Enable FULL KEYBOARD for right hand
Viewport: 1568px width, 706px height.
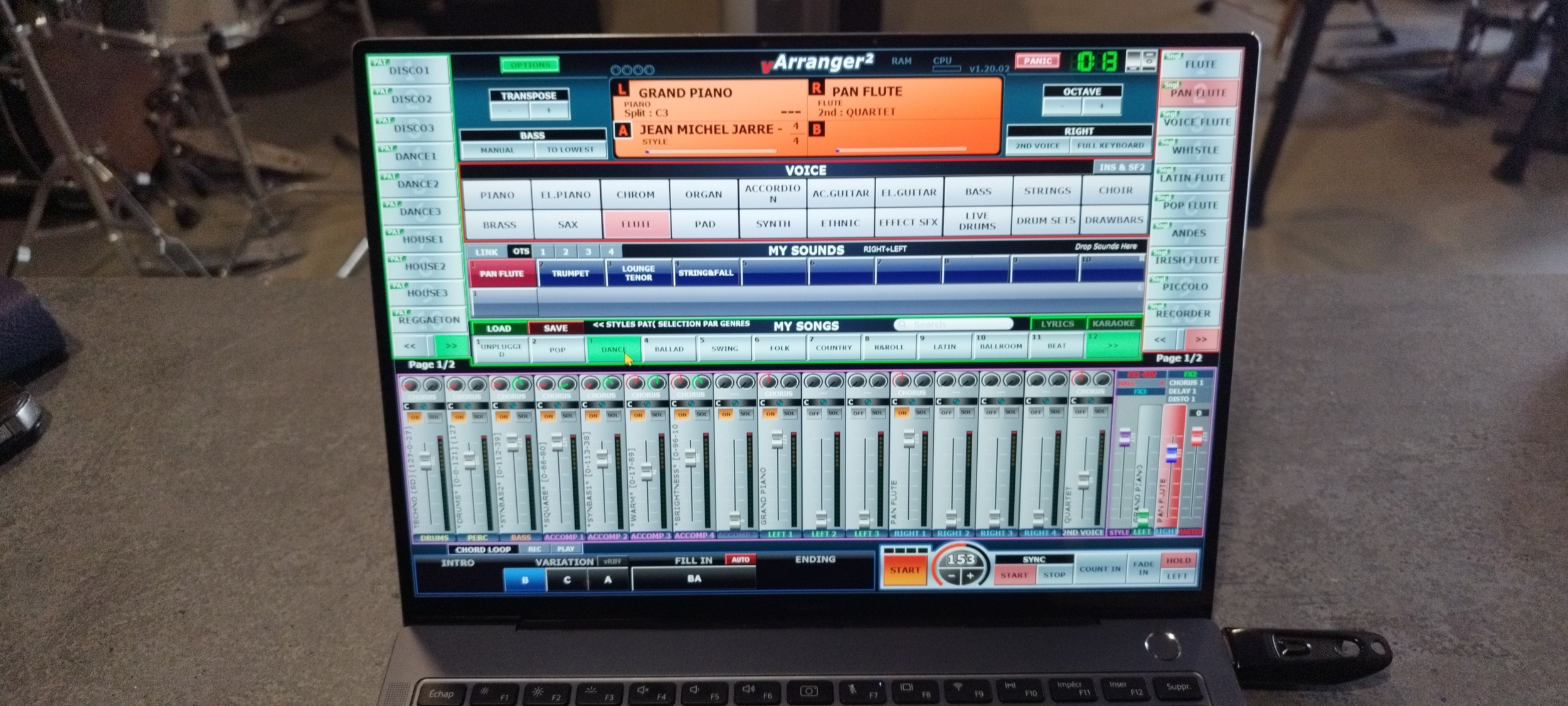click(x=1110, y=146)
